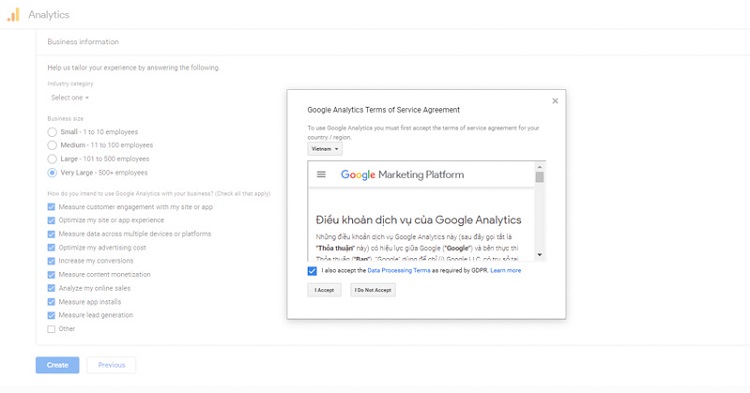Screen dimensions: 750x393
Task: Click the Terms of Service Agreement dialog title
Action: click(384, 110)
